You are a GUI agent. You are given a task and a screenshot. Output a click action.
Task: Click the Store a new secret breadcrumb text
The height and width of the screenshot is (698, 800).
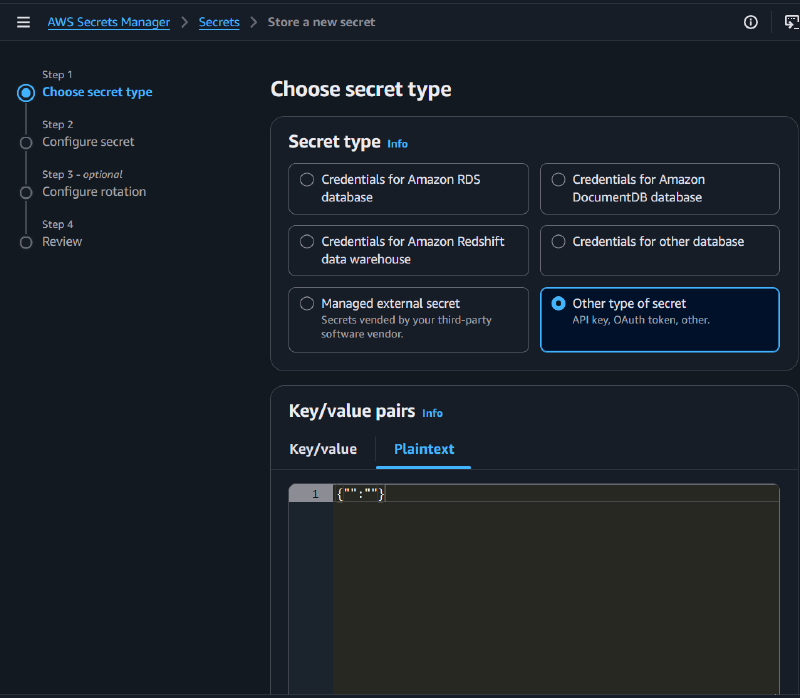321,22
